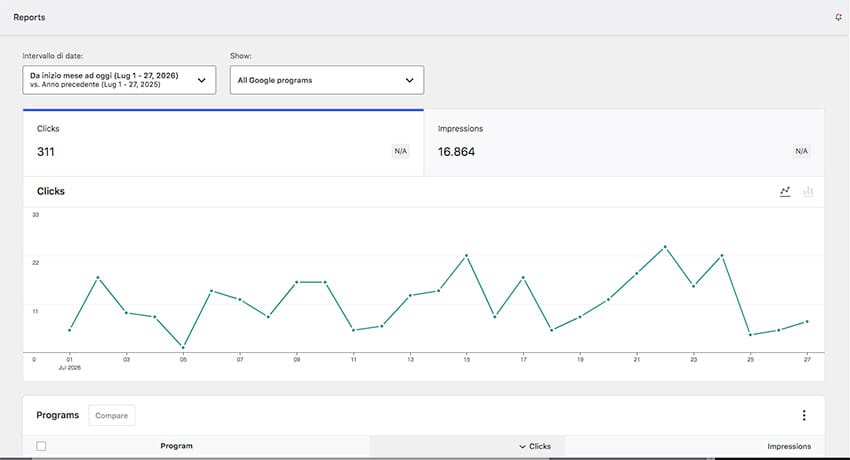Tick the select-all Program checkbox

coord(41,446)
